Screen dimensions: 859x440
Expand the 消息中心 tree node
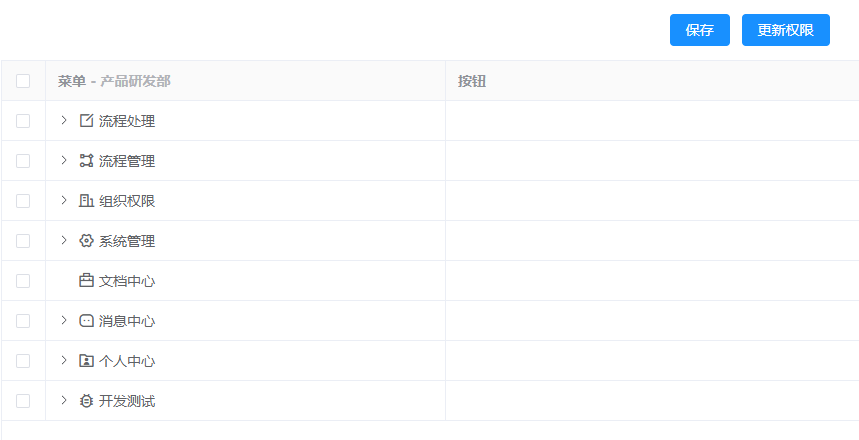[x=64, y=320]
